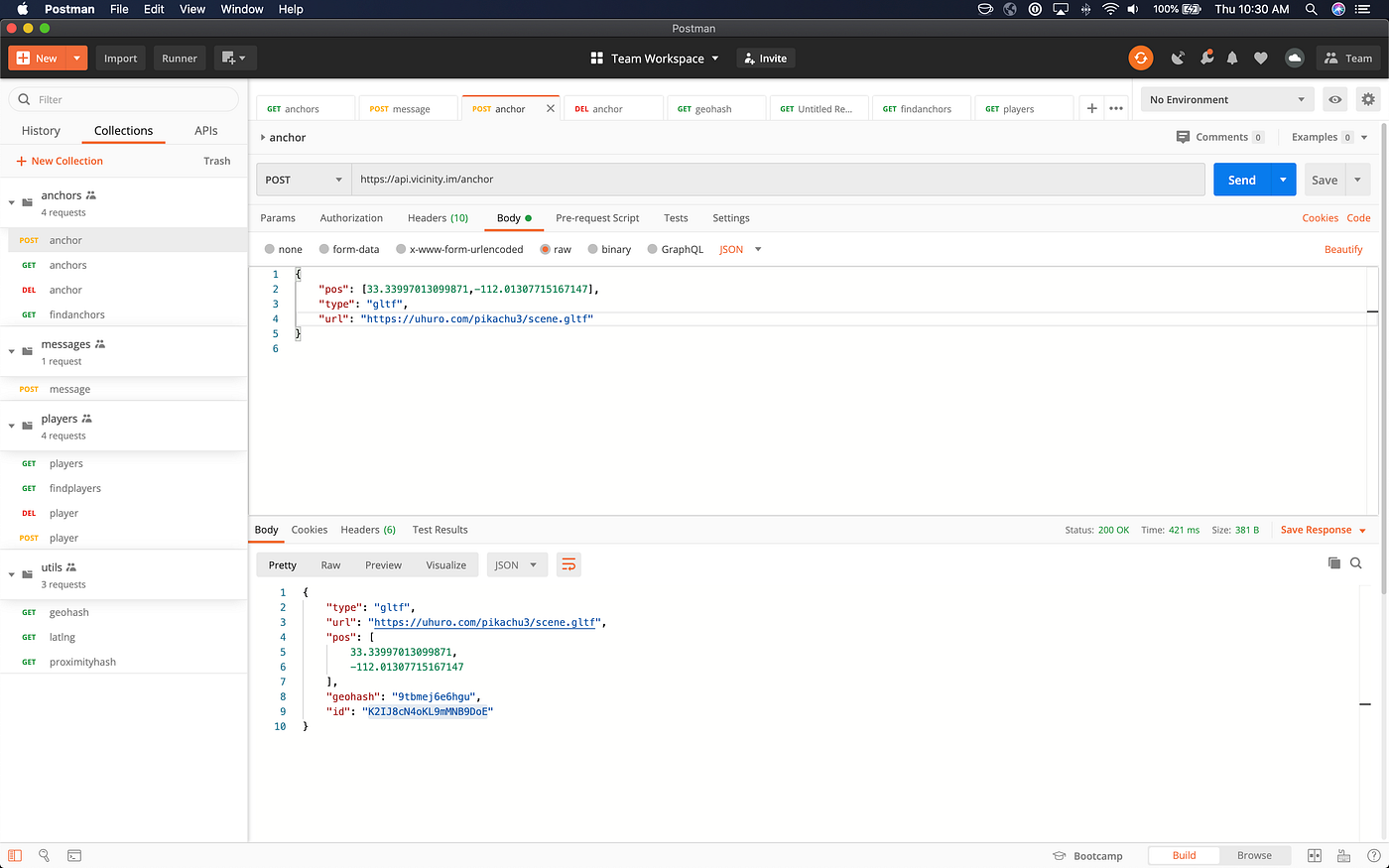
Task: Switch to the APIs sidebar tab
Action: coord(206,131)
